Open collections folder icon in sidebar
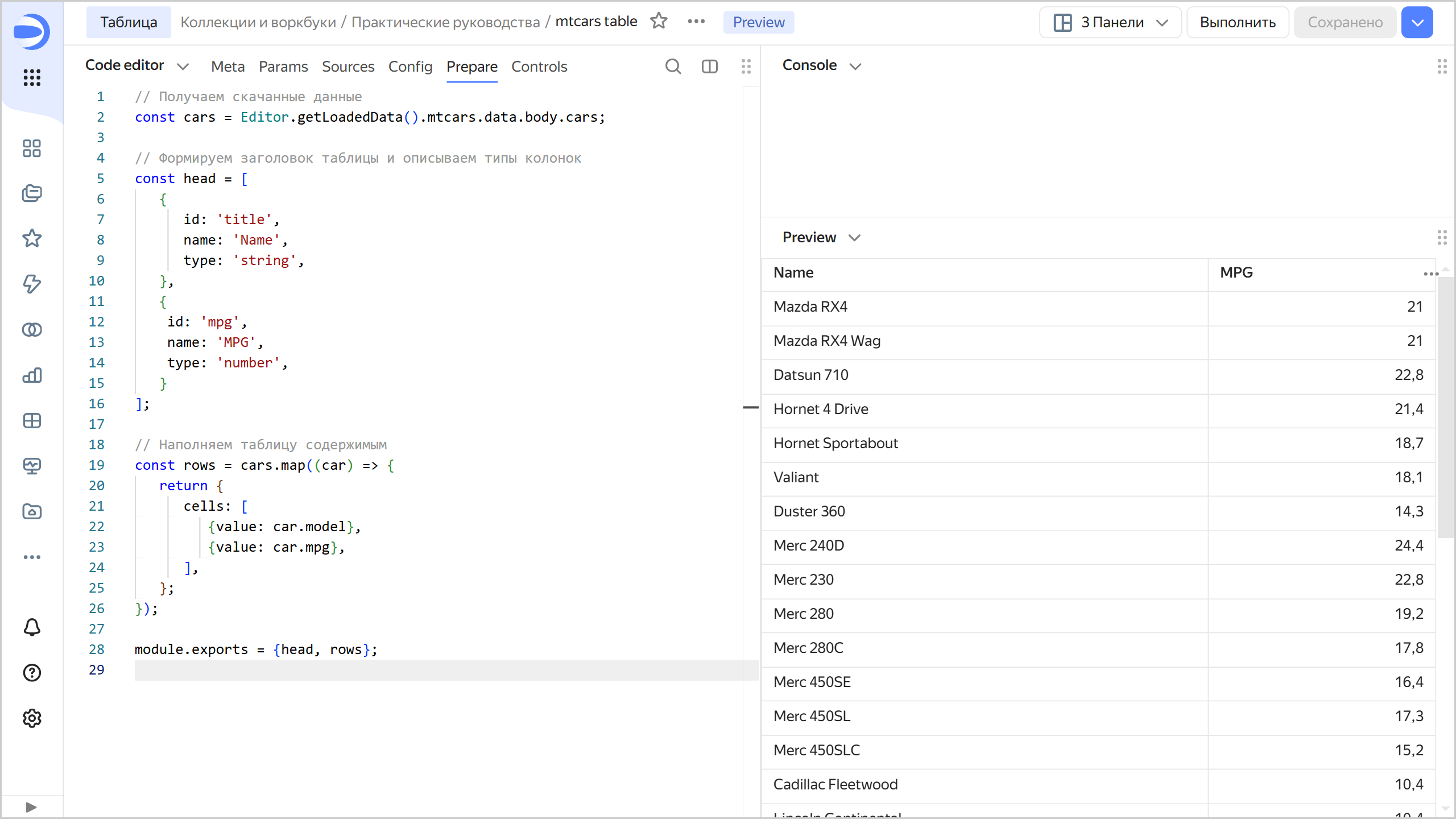The width and height of the screenshot is (1456, 819). click(x=32, y=193)
